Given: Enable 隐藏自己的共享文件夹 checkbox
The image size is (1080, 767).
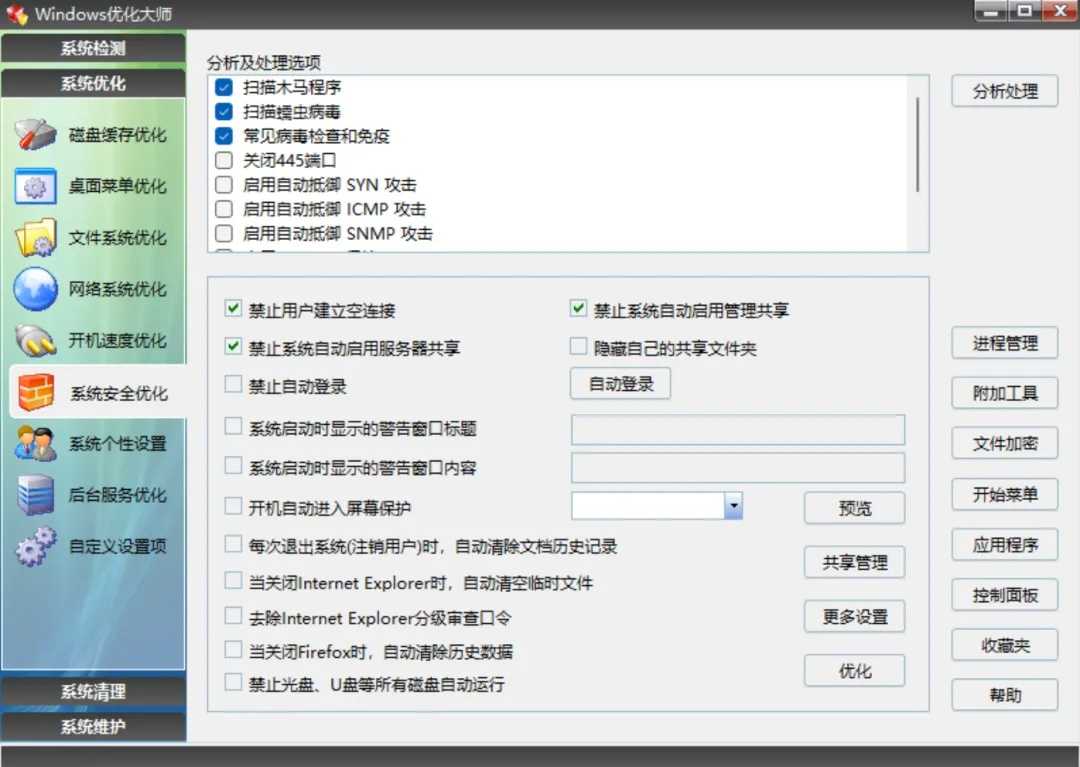Looking at the screenshot, I should tap(579, 346).
